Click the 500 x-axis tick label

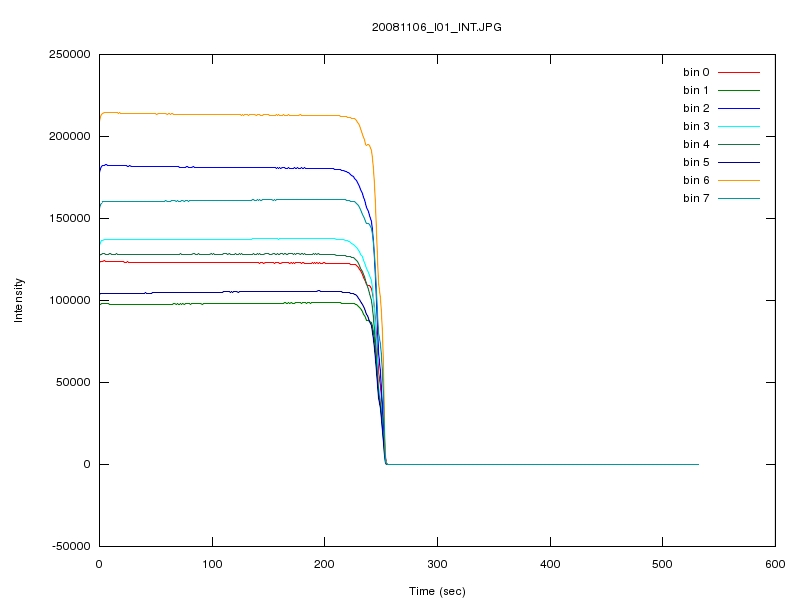point(662,564)
